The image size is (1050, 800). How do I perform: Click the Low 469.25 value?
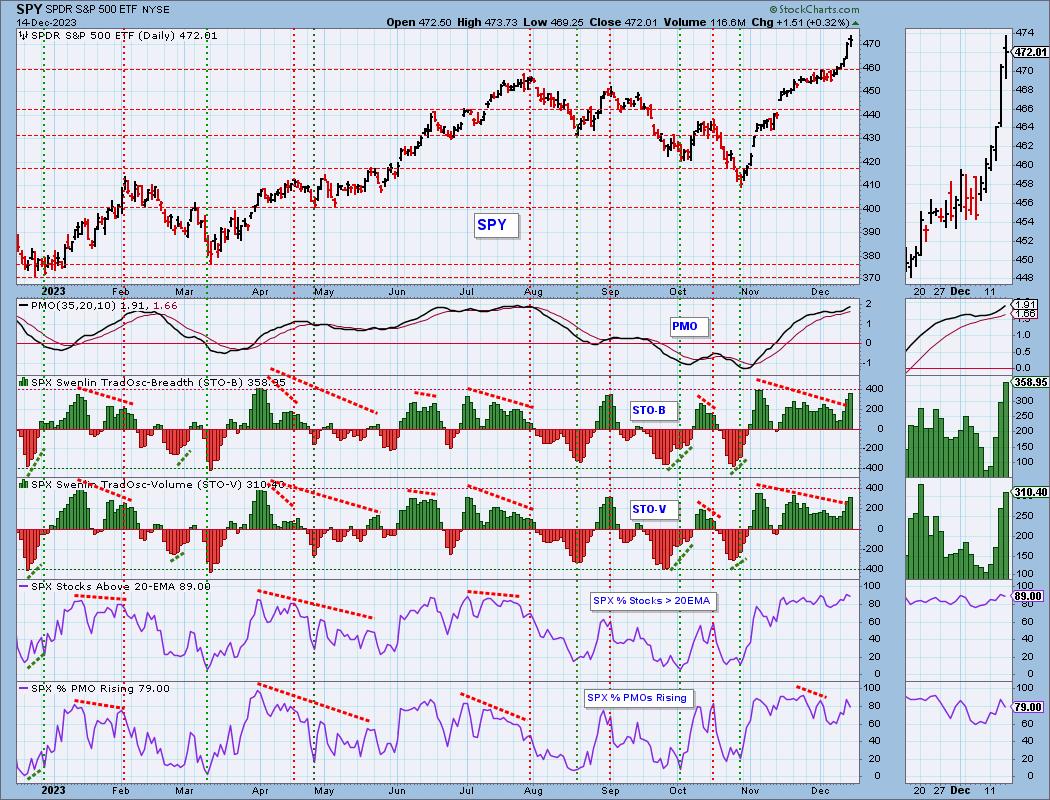click(x=553, y=22)
